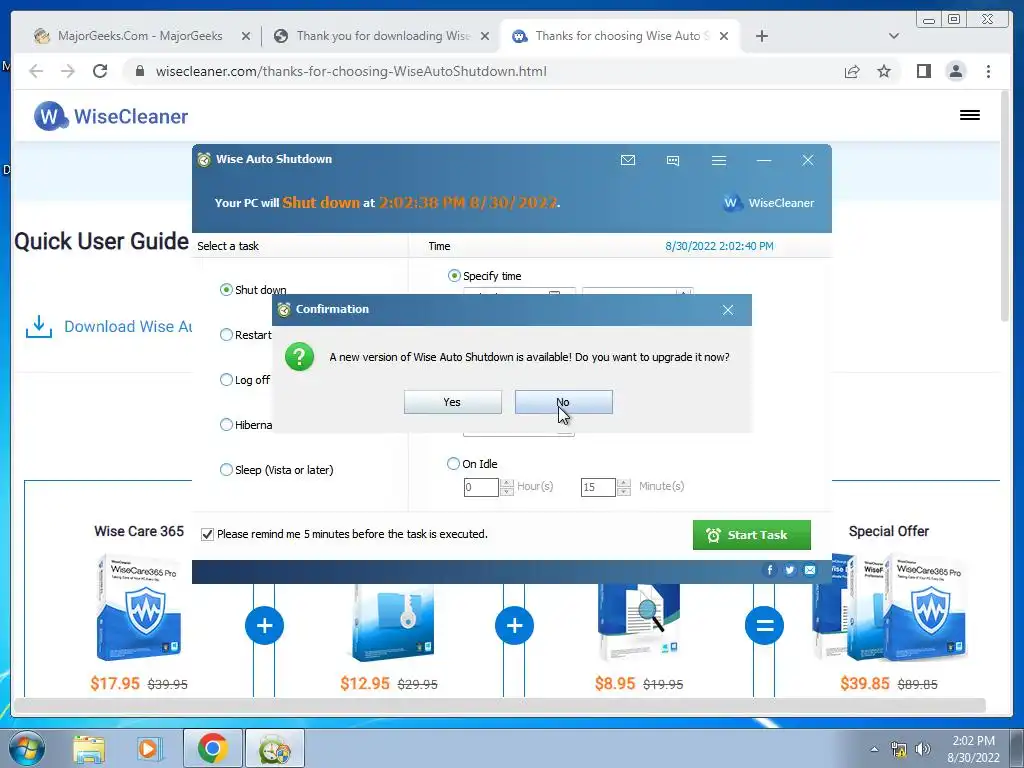The image size is (1024, 768).
Task: Toggle the remind me 5 minutes checkbox
Action: coord(207,534)
